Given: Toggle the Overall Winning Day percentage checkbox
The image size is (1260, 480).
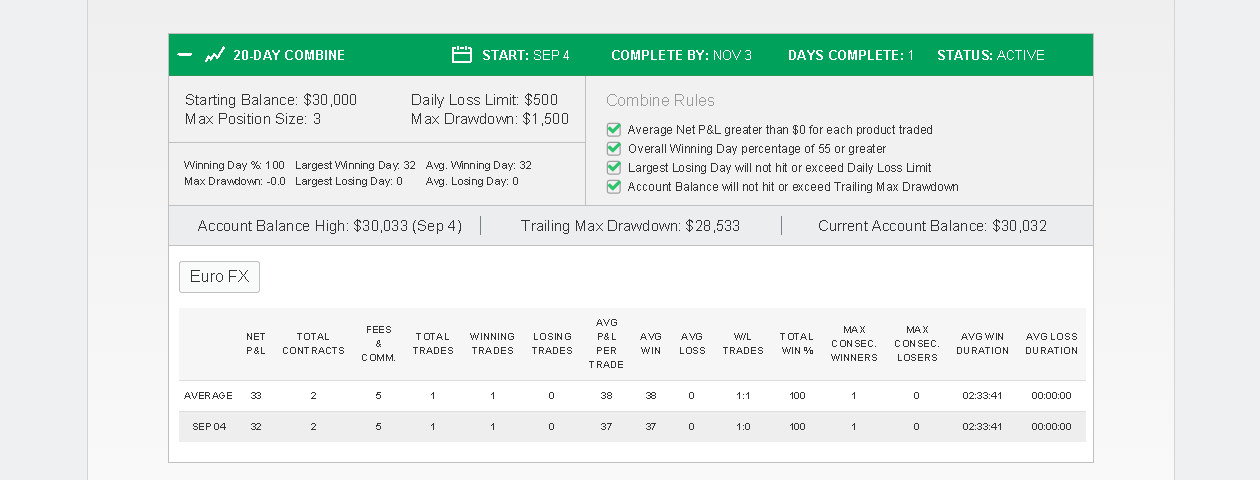Looking at the screenshot, I should pos(614,149).
